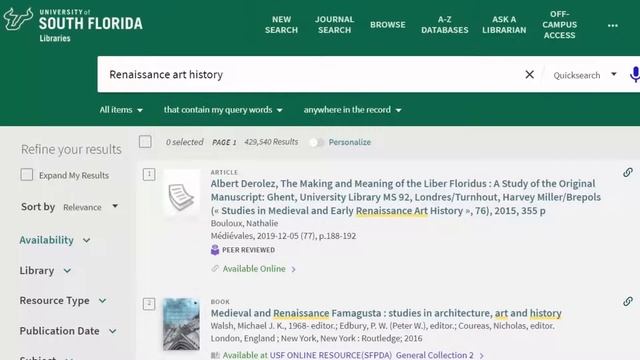Open Off-Campus Access from the header

560,24
